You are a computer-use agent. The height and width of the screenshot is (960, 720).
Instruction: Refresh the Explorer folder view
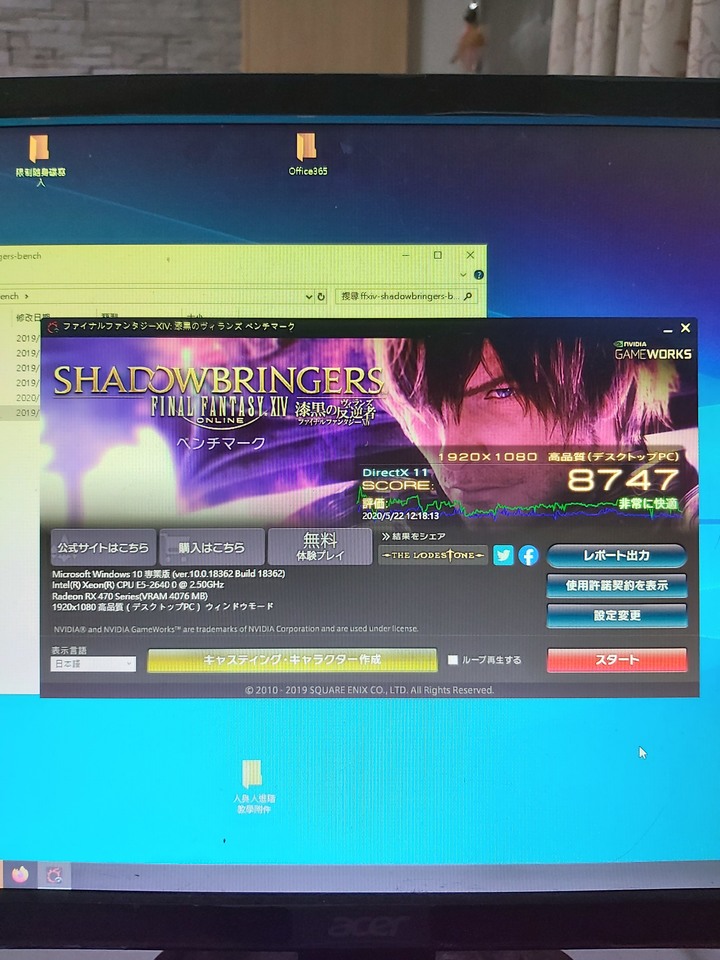tap(321, 296)
